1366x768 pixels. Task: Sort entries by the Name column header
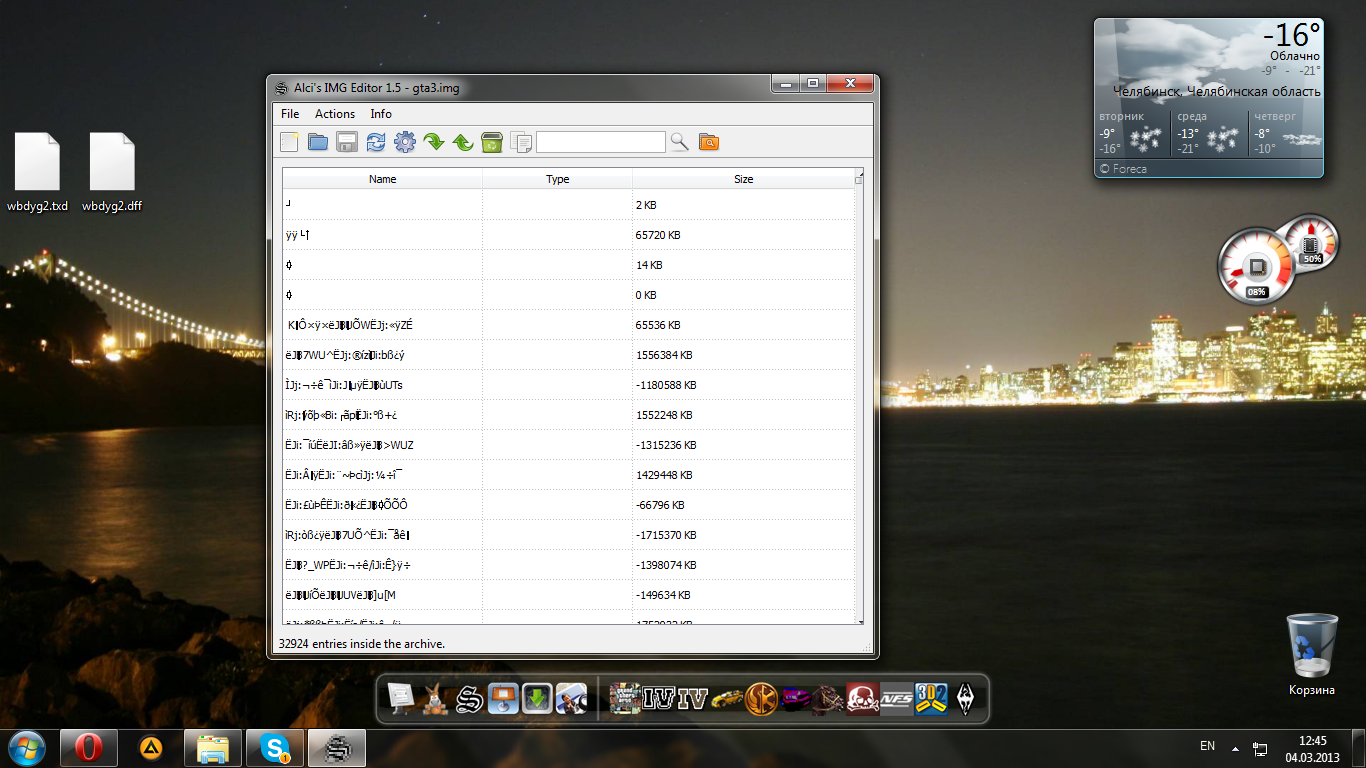coord(383,179)
